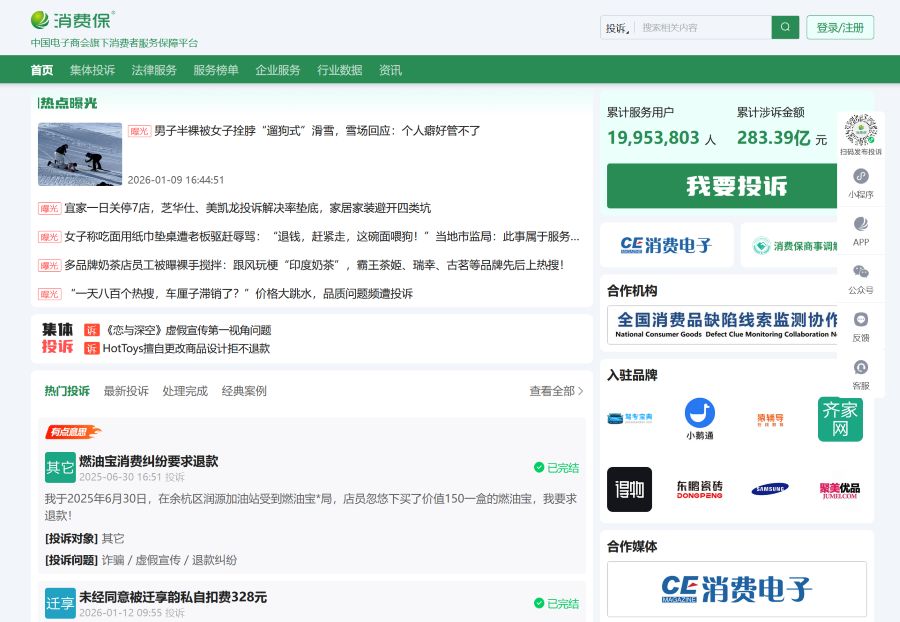Click the search magnifier icon

785,27
